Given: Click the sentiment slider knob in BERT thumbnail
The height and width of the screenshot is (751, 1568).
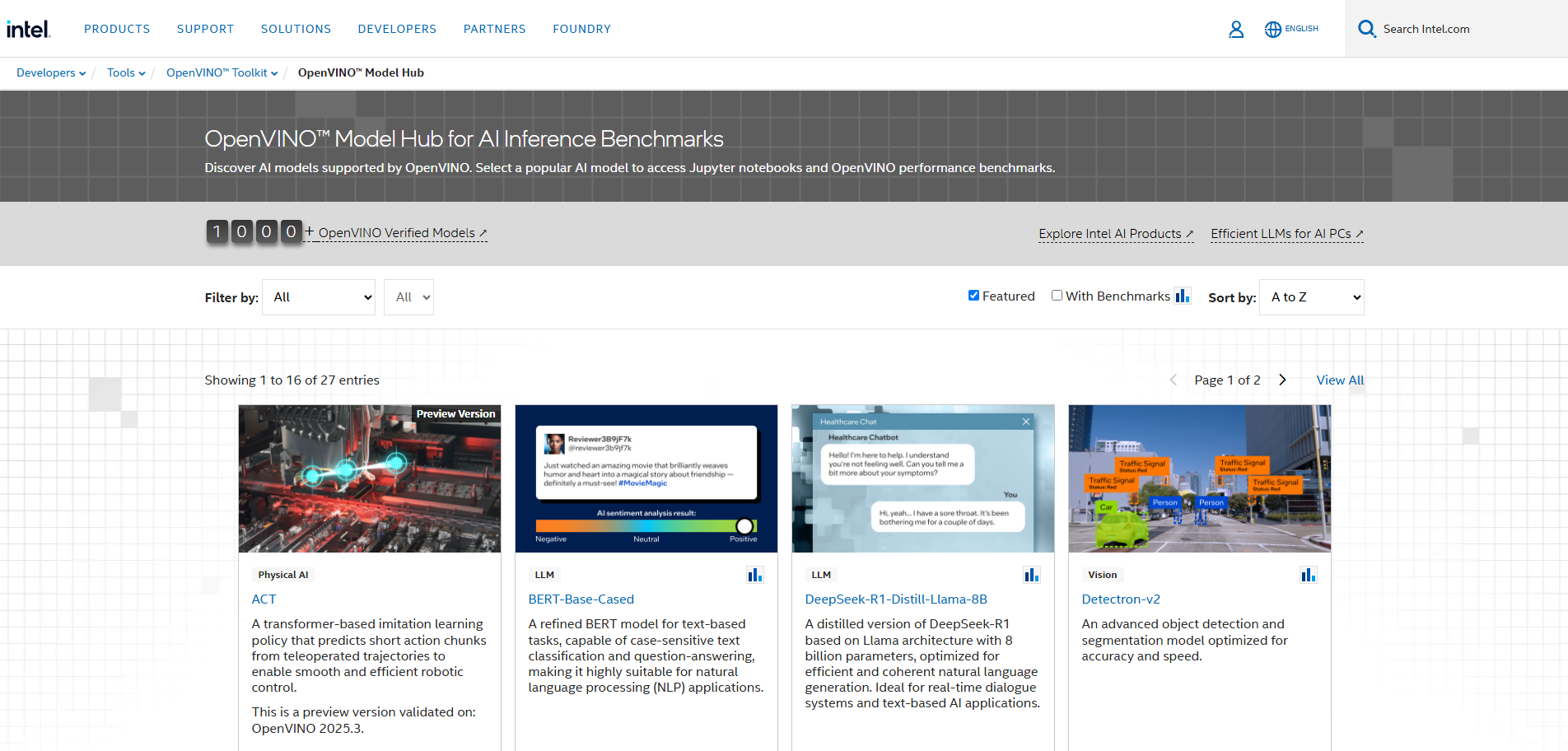Looking at the screenshot, I should [x=744, y=526].
